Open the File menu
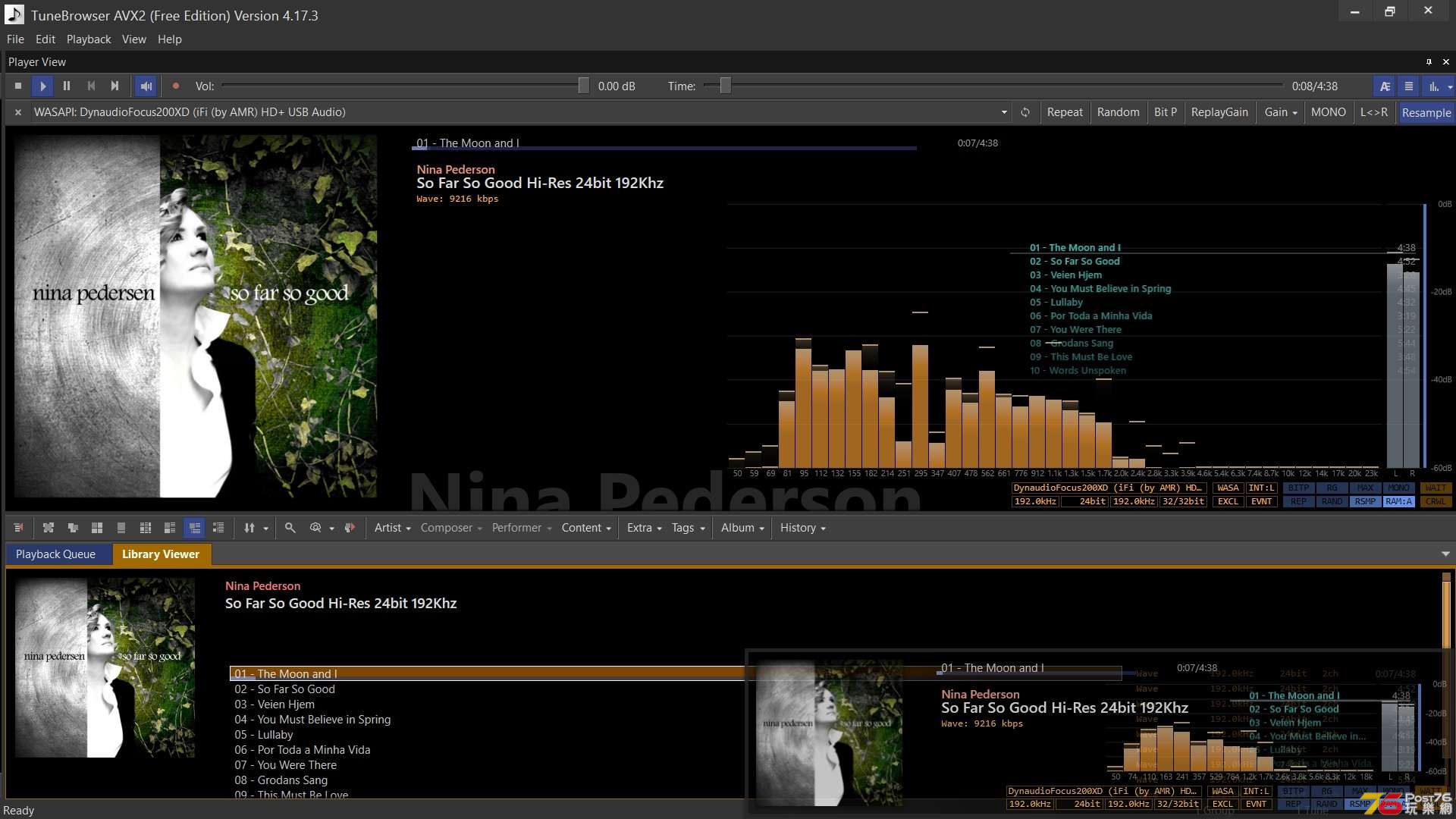1456x819 pixels. point(15,39)
